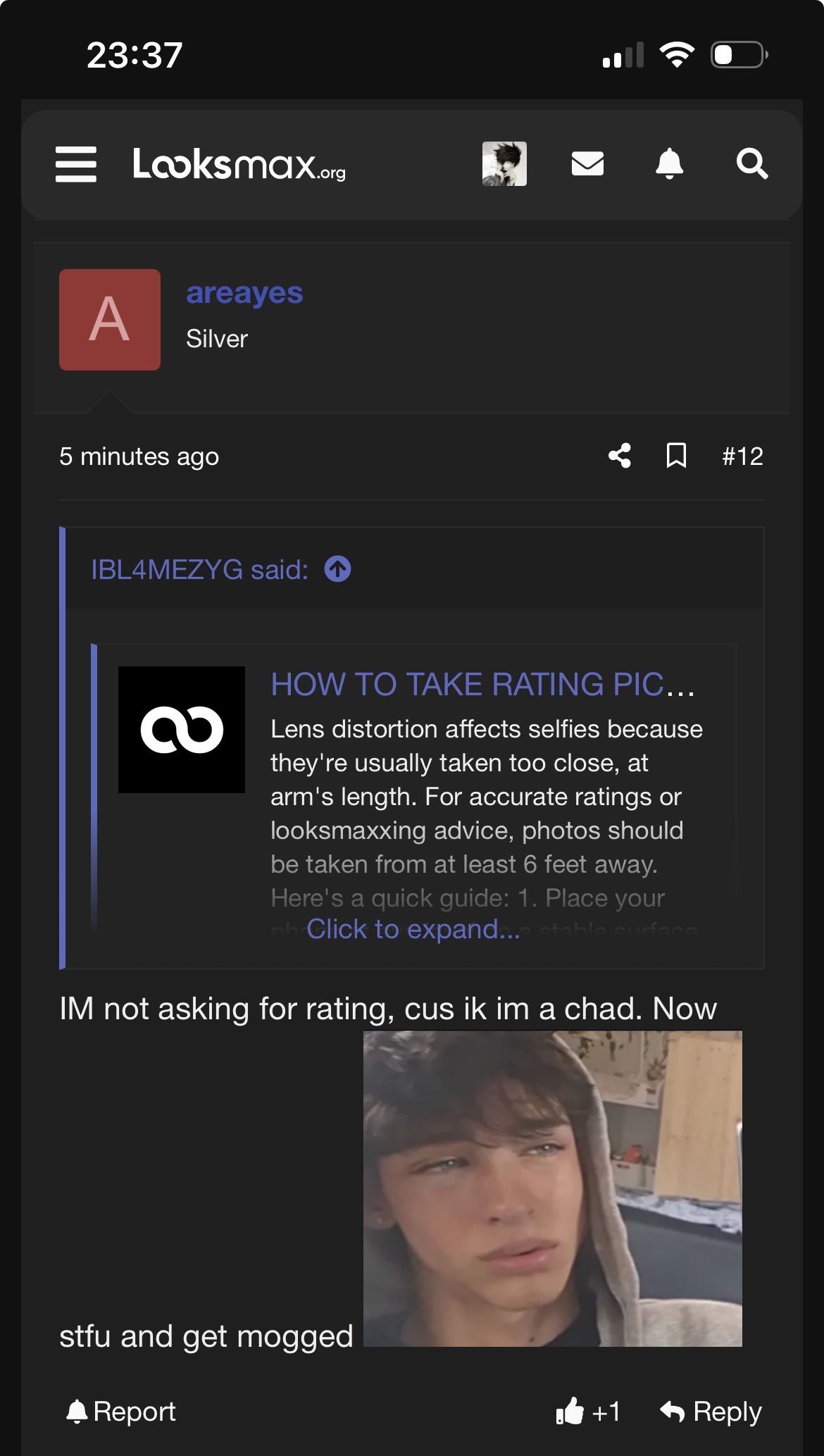Open the HOW TO TAKE RATING PIC link
This screenshot has height=1456, width=824.
(x=482, y=684)
